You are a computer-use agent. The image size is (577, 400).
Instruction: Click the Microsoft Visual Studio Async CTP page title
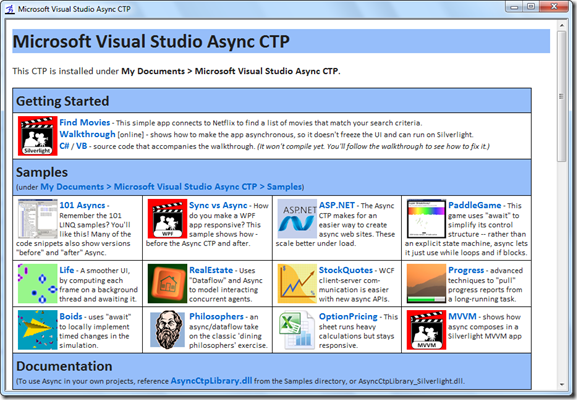click(151, 41)
